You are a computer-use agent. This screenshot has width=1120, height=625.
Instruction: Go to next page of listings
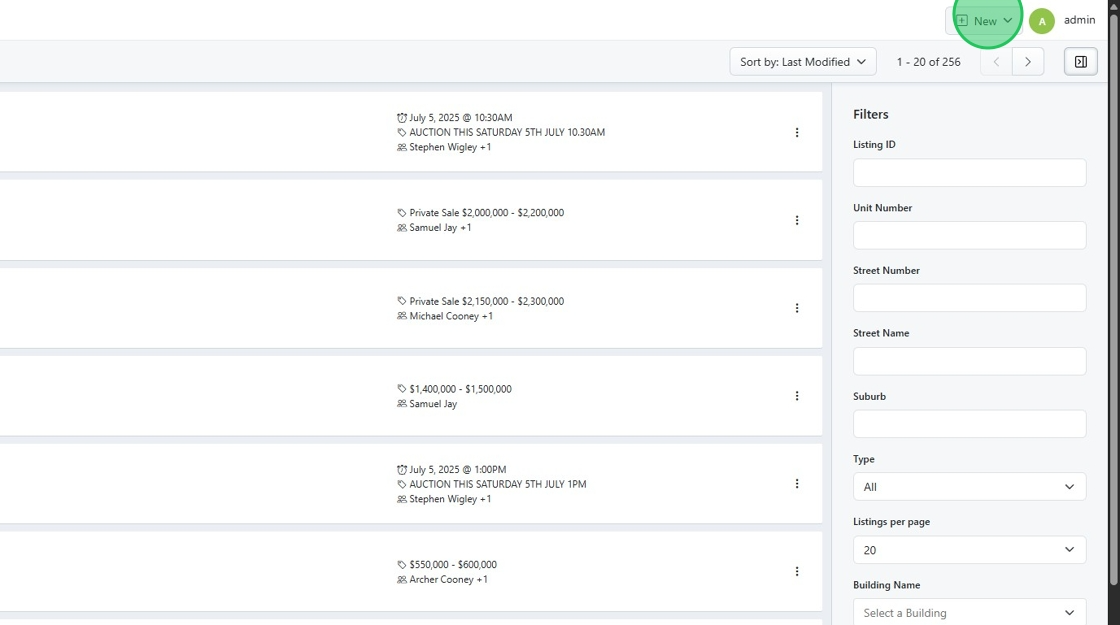1028,62
